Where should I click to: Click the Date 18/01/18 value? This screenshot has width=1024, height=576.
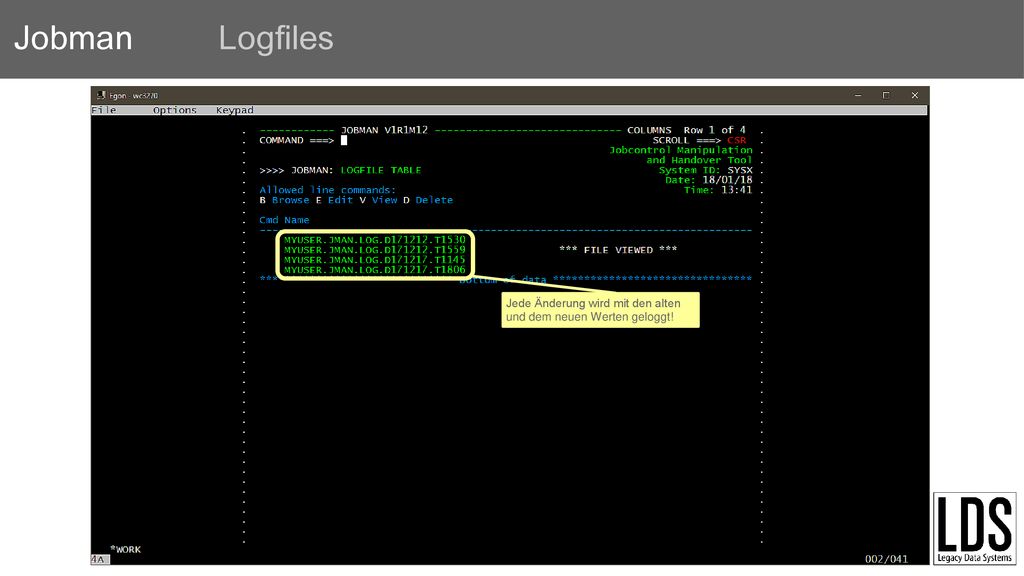click(727, 180)
